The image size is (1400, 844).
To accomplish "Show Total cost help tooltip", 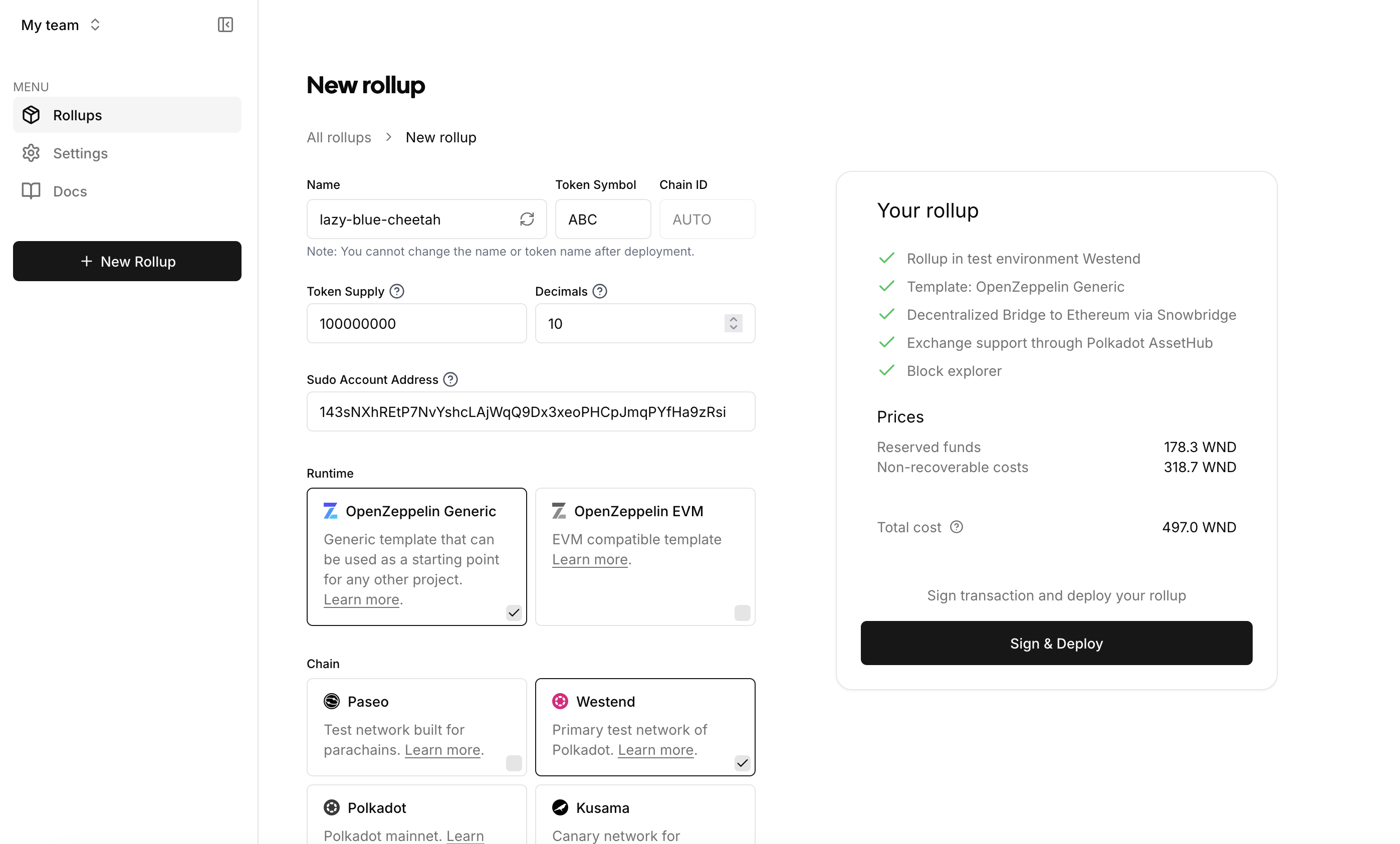I will pyautogui.click(x=956, y=527).
